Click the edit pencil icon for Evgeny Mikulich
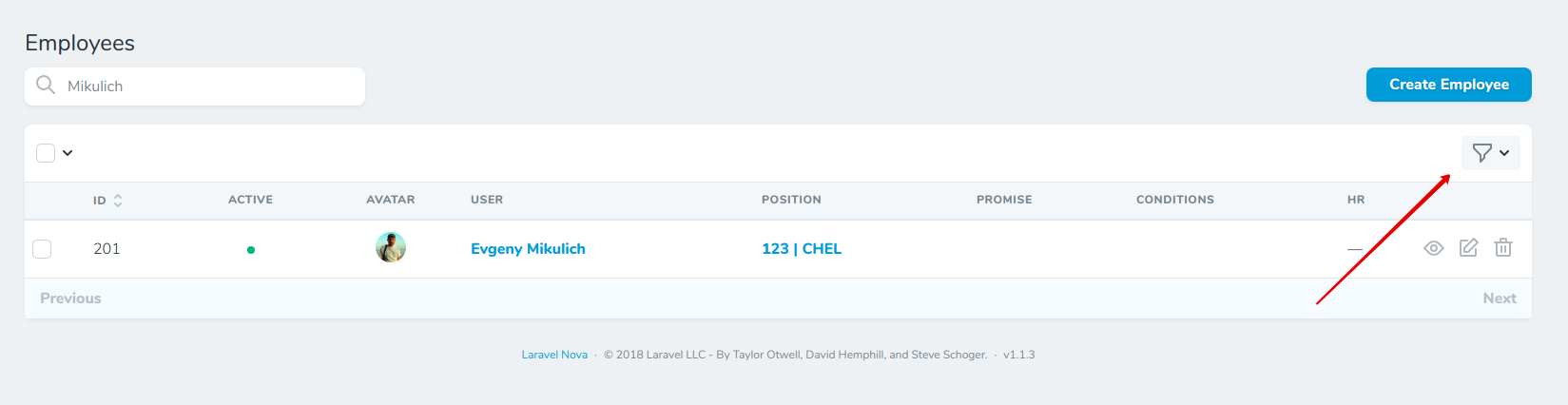Image resolution: width=1568 pixels, height=405 pixels. coord(1469,248)
